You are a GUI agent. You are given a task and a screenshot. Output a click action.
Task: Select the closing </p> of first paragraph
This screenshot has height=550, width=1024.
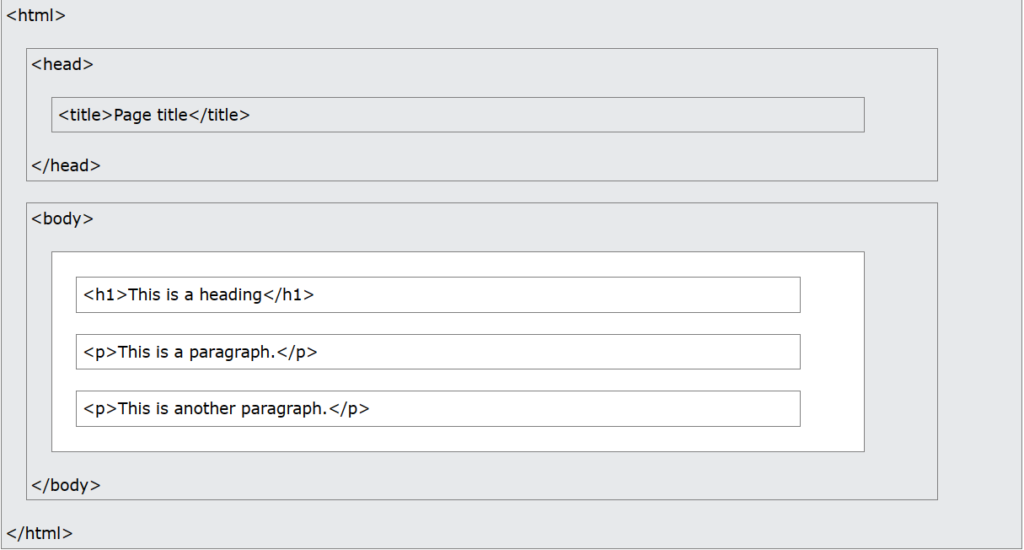point(297,352)
